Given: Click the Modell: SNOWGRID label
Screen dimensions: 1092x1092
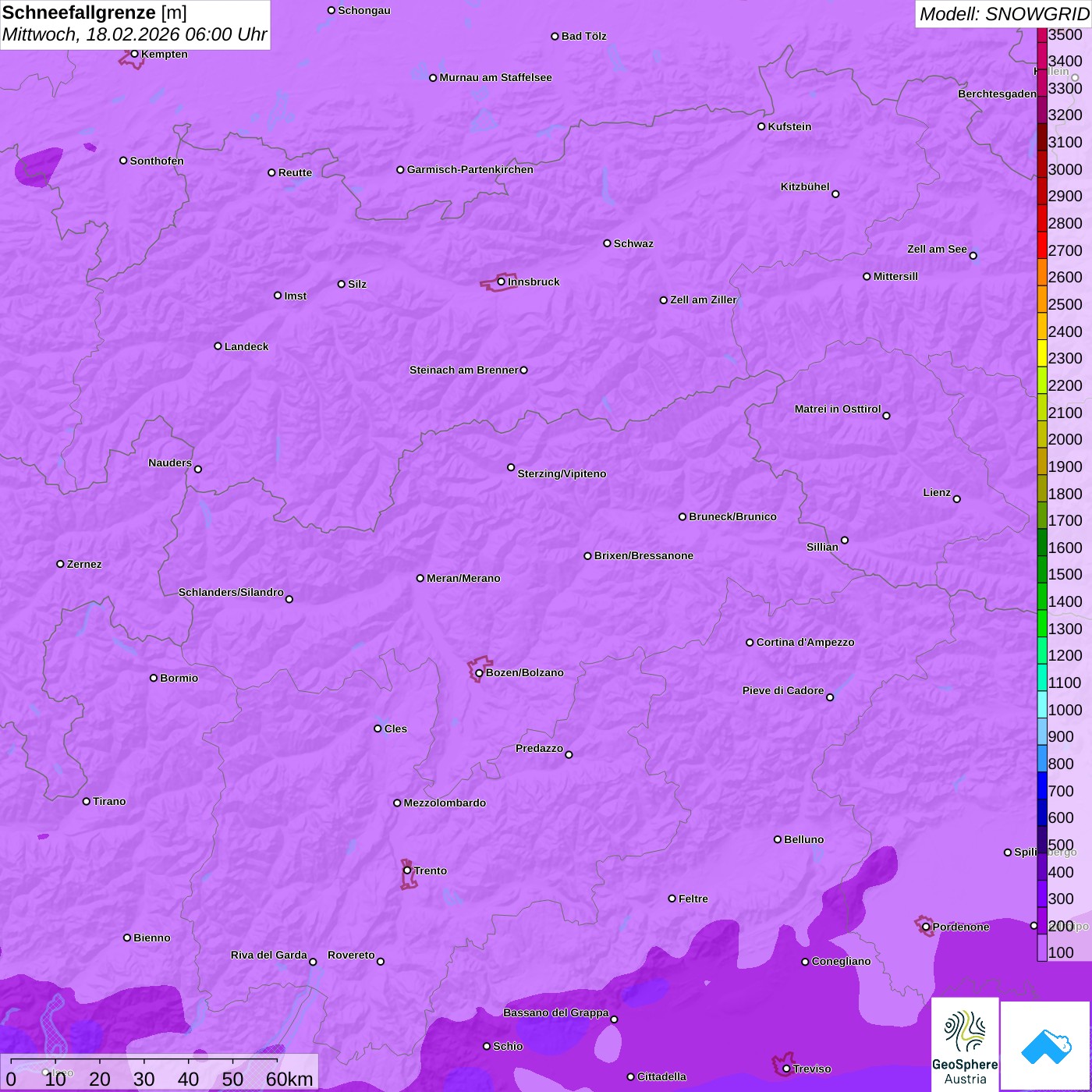Looking at the screenshot, I should tap(1004, 14).
